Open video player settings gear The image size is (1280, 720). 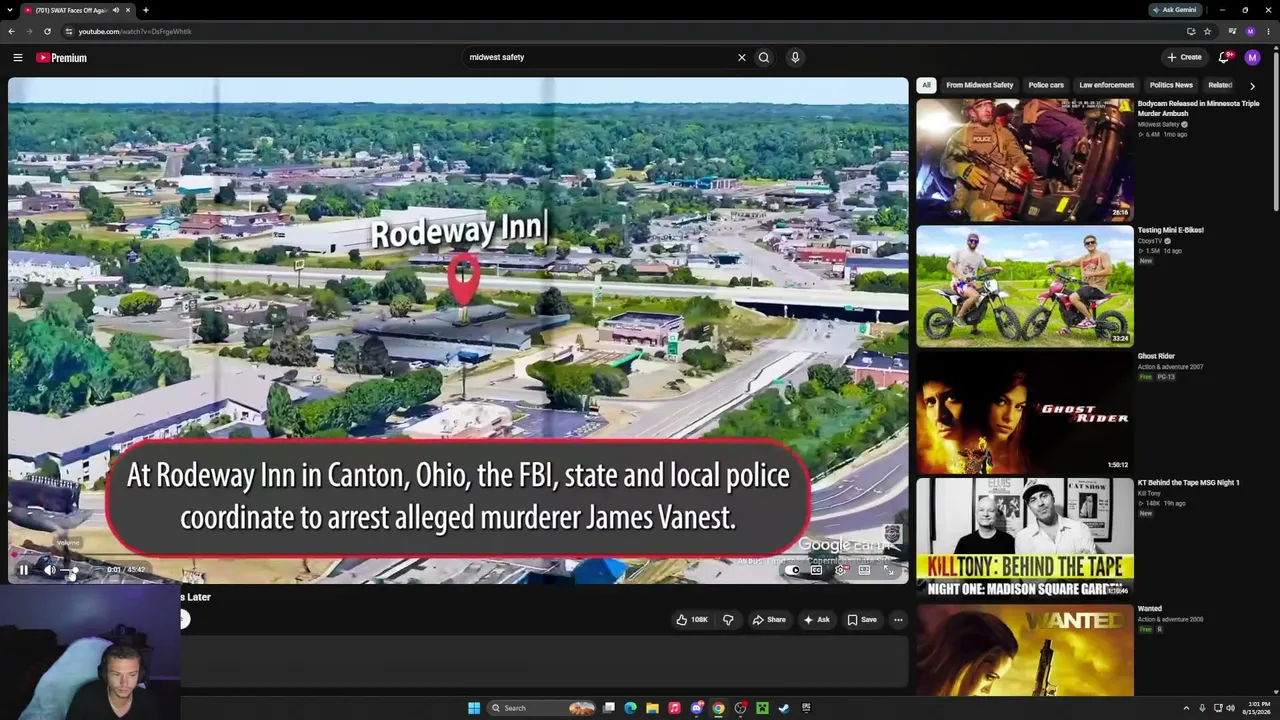click(840, 570)
